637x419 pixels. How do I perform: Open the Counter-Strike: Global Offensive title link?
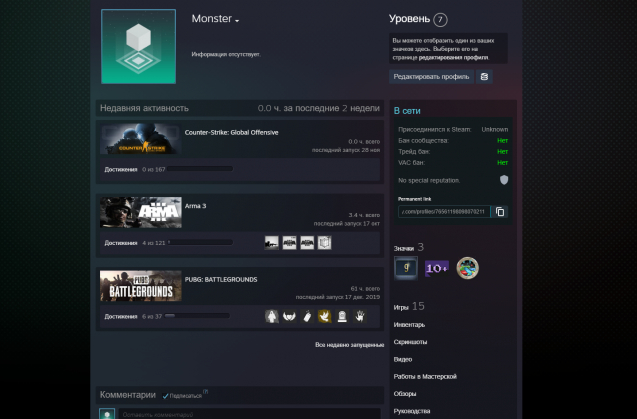click(231, 132)
